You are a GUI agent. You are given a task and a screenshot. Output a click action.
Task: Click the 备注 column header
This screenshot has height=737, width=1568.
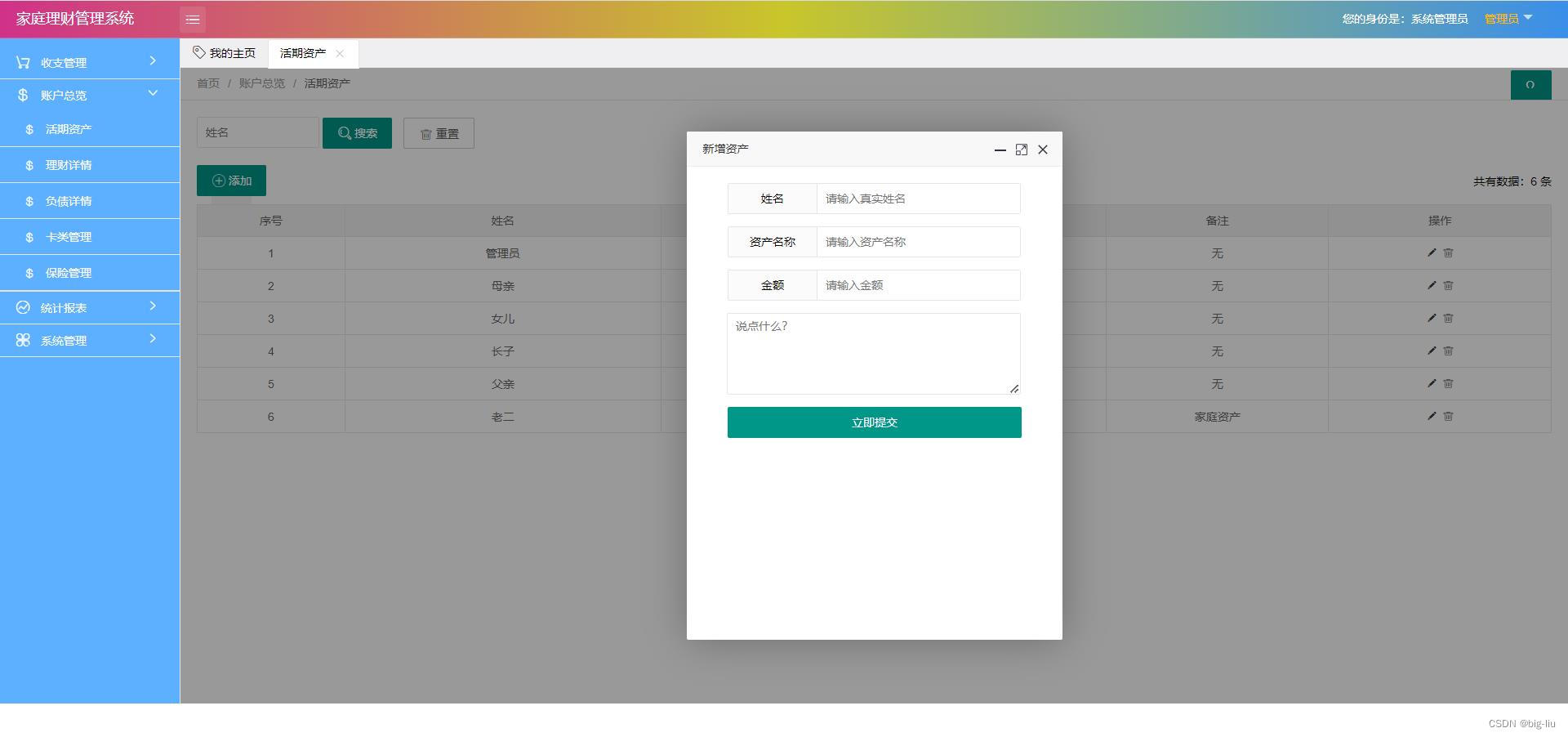1217,221
